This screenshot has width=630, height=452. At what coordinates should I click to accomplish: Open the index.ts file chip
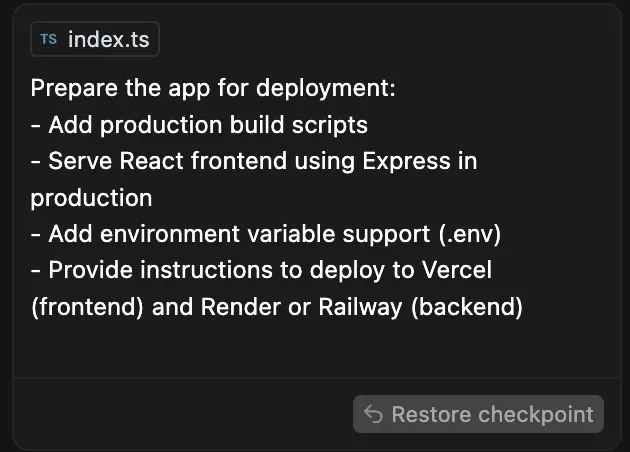(x=95, y=39)
